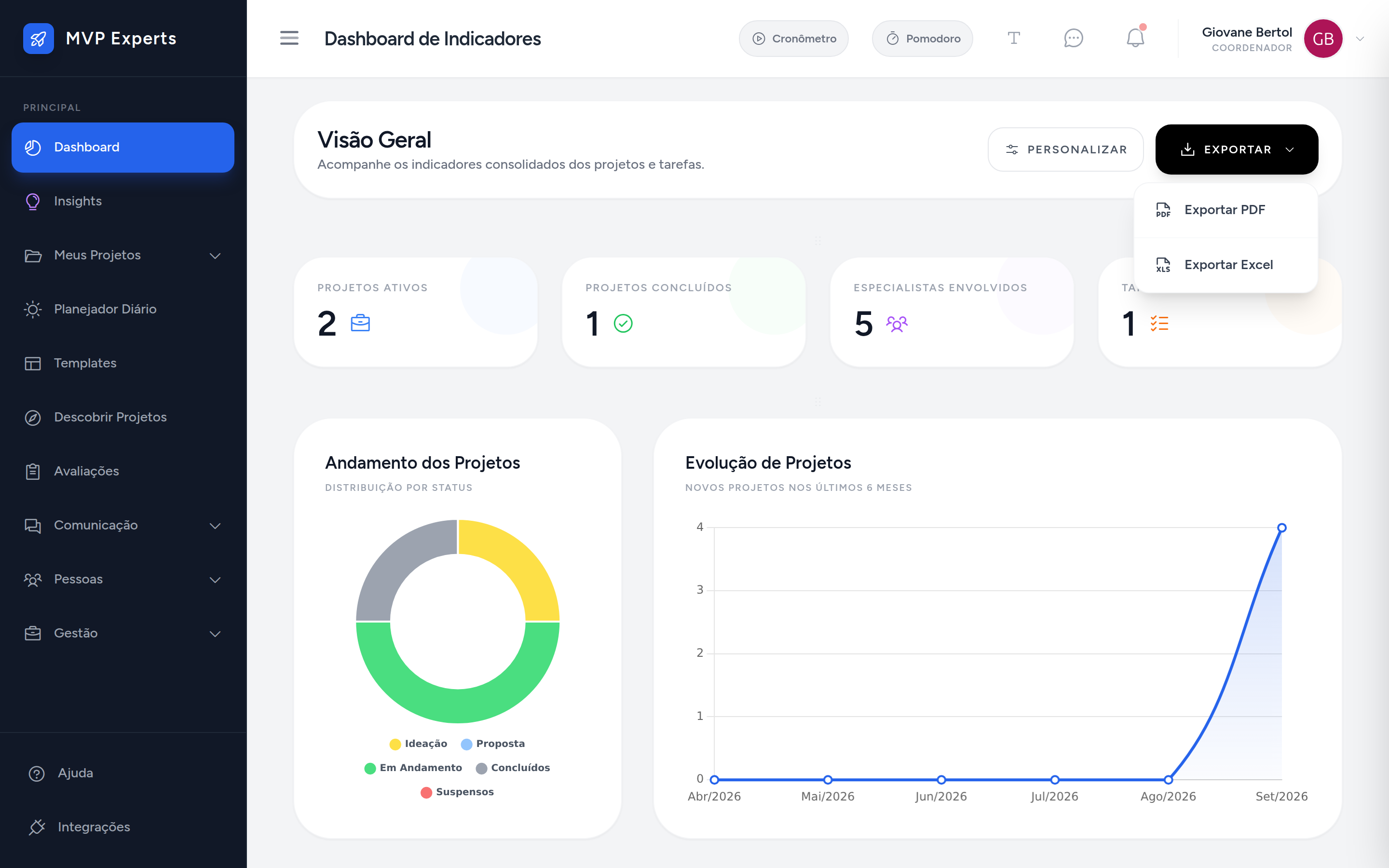Click the XLS file icon
1389x868 pixels.
tap(1163, 265)
